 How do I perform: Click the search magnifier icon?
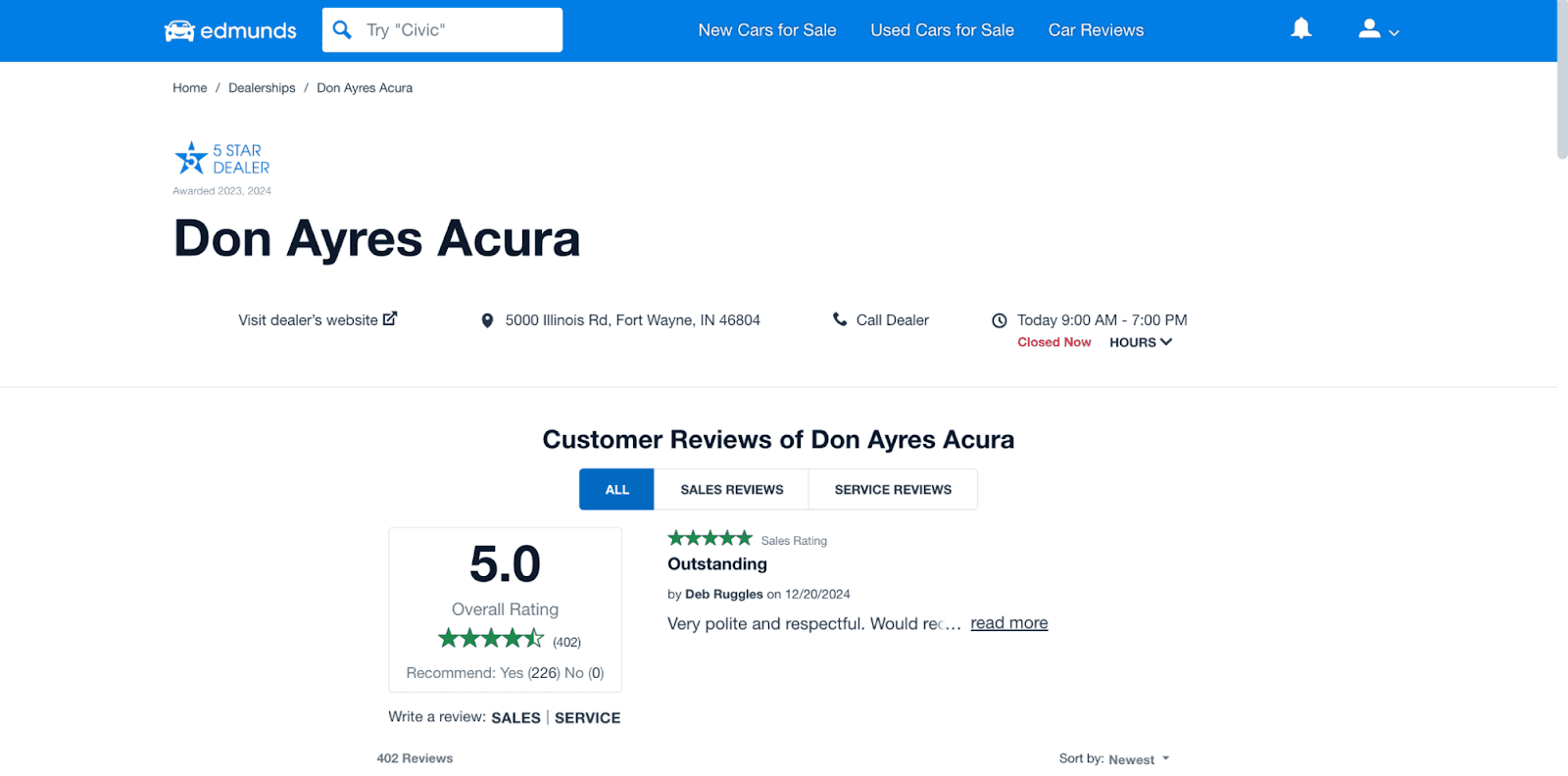[x=342, y=30]
